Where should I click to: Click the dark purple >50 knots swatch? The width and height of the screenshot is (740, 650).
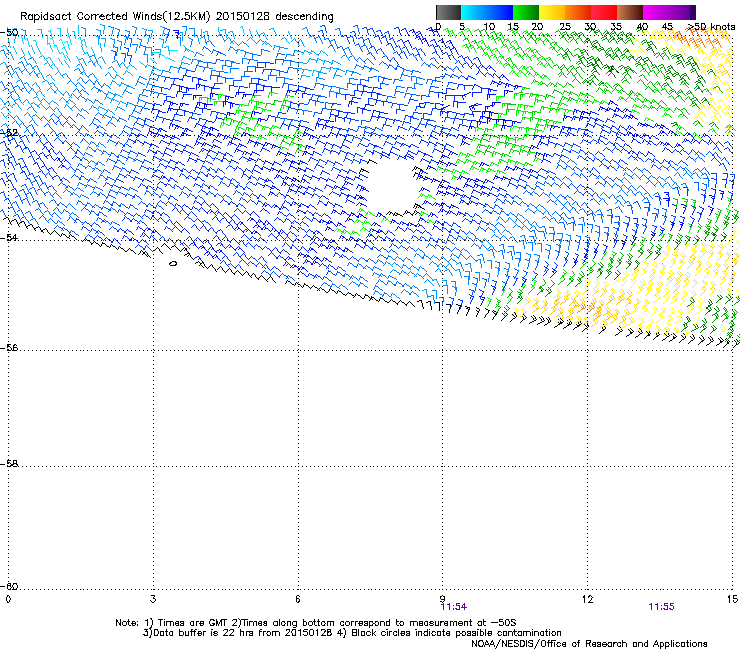pyautogui.click(x=692, y=12)
